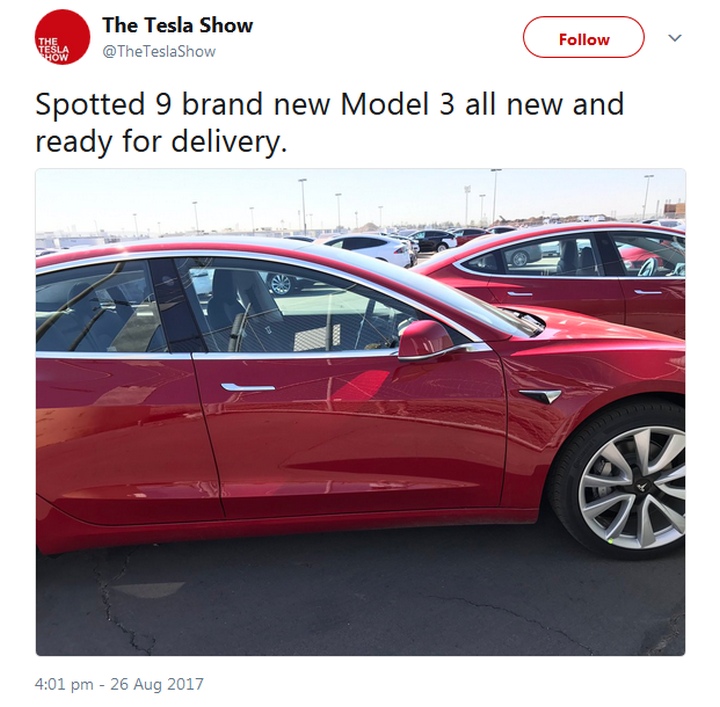Expand the tweet options chevron
This screenshot has height=707, width=720.
point(675,38)
